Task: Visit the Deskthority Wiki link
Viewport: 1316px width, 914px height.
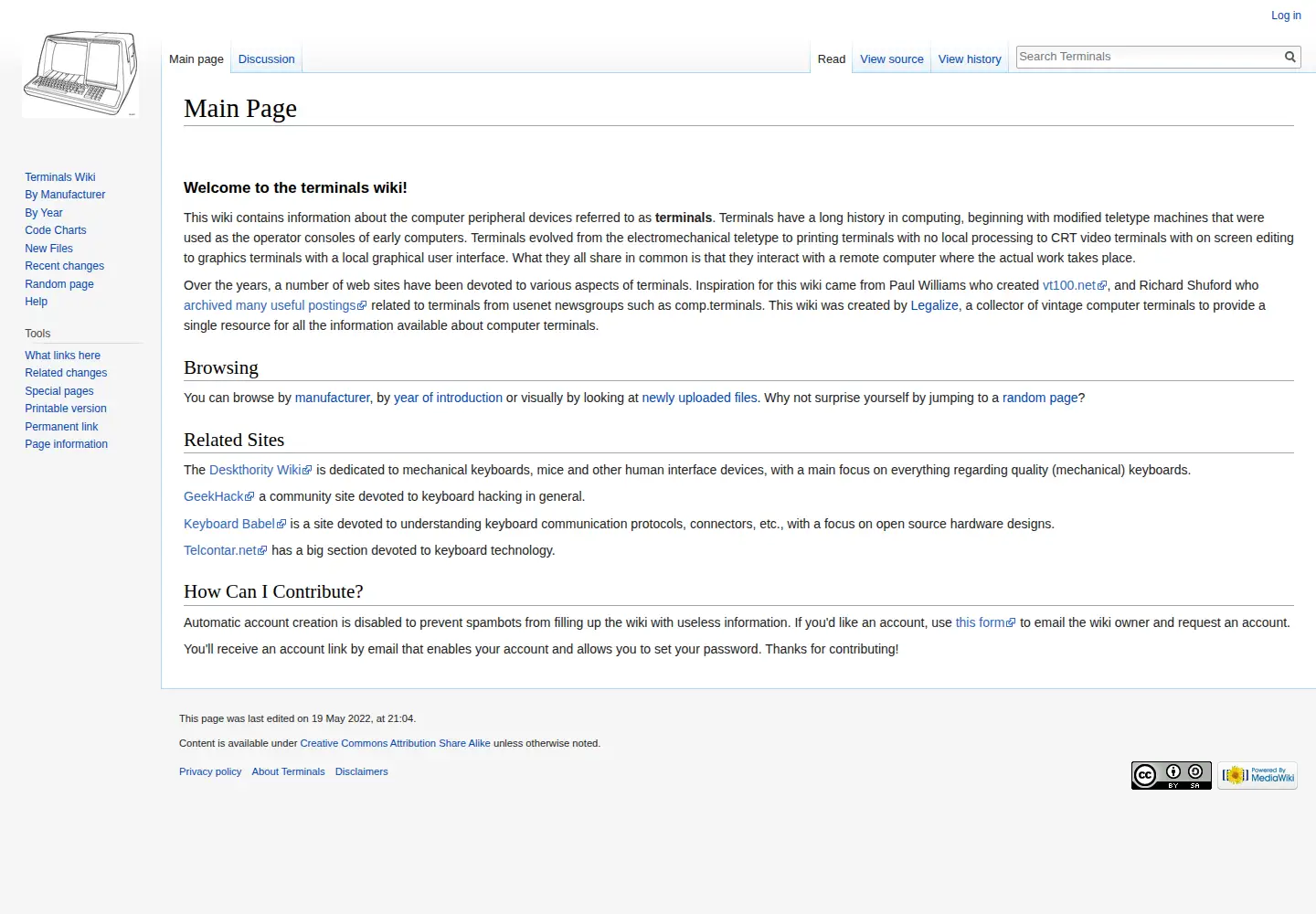Action: pyautogui.click(x=260, y=470)
